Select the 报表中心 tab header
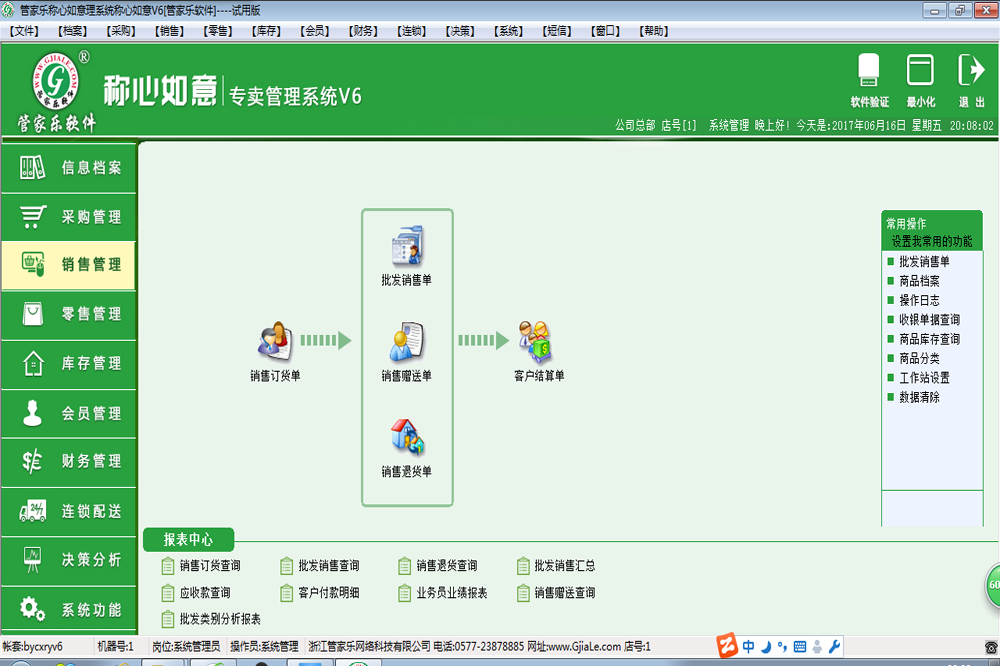The height and width of the screenshot is (666, 1000). (x=188, y=540)
